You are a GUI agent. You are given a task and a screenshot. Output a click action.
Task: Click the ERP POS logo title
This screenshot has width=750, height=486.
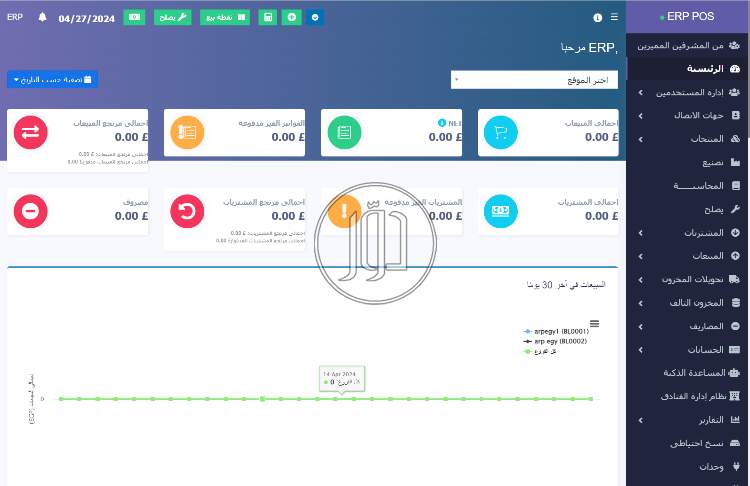tap(688, 17)
